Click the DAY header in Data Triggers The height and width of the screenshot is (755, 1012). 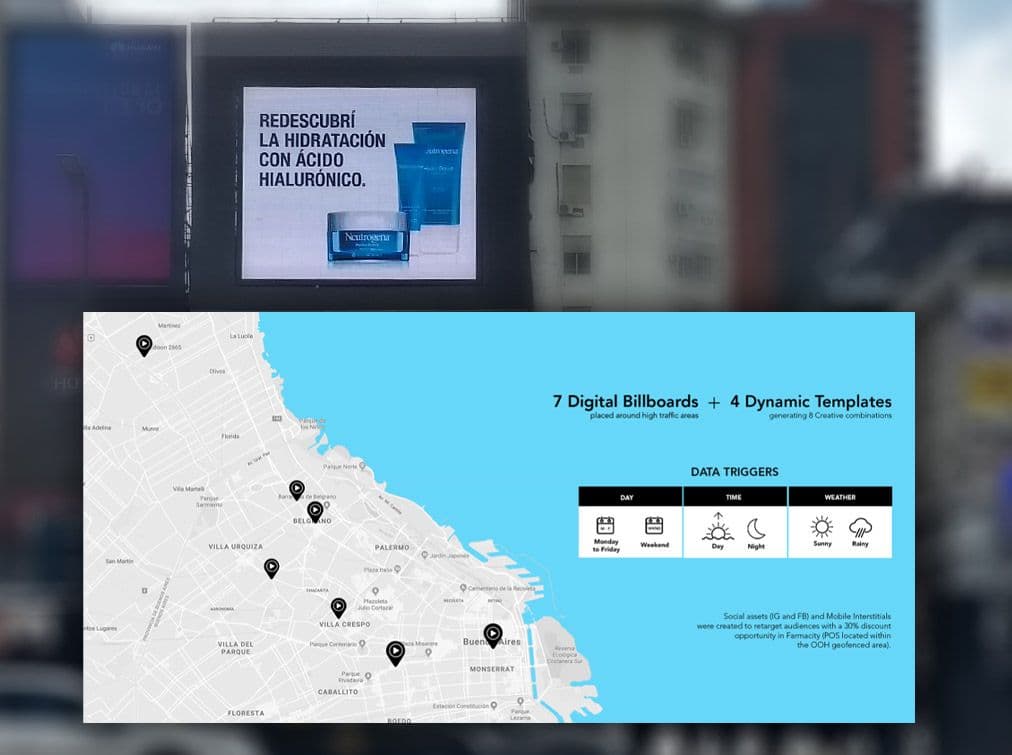coord(630,497)
